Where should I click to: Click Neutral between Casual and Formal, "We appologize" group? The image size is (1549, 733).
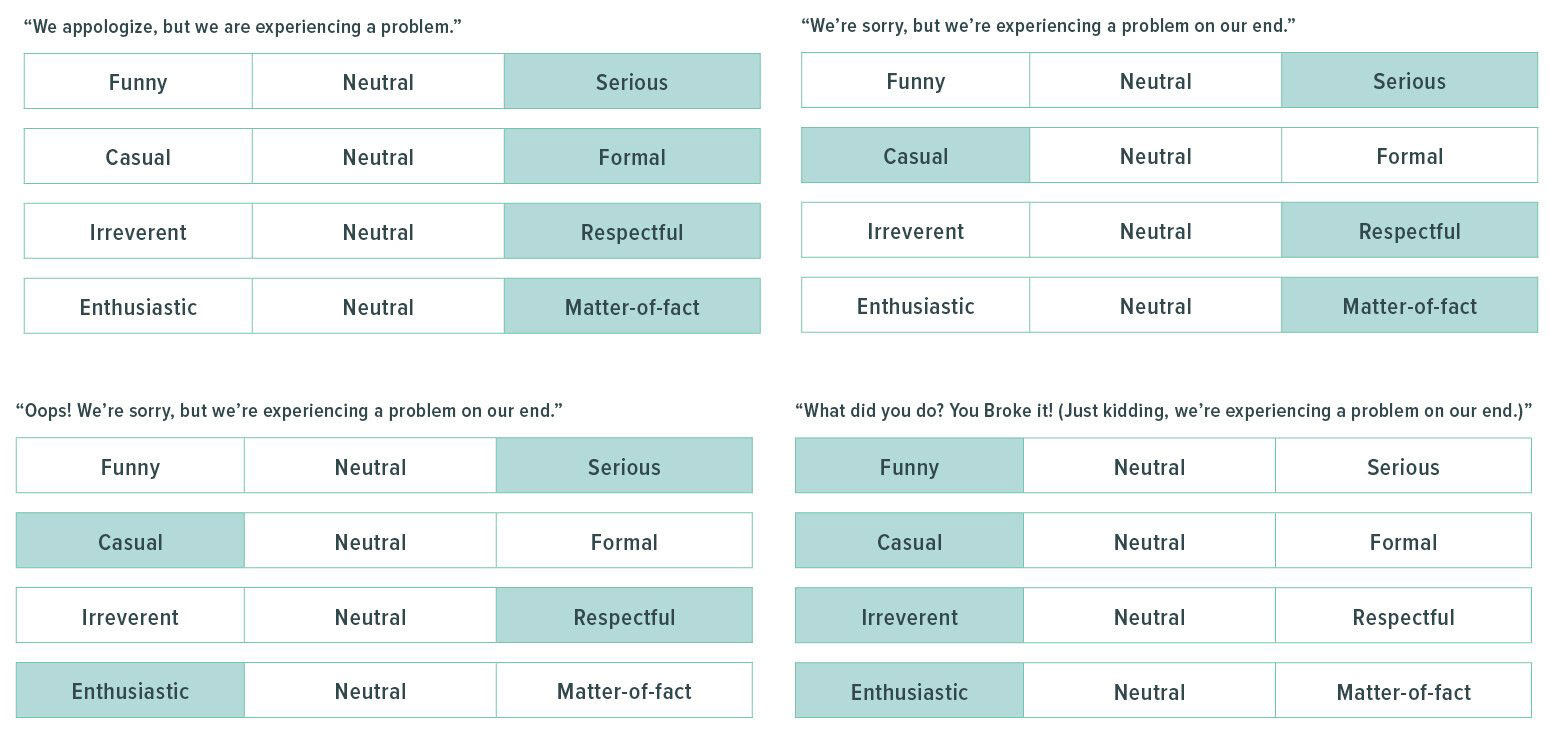[x=378, y=157]
